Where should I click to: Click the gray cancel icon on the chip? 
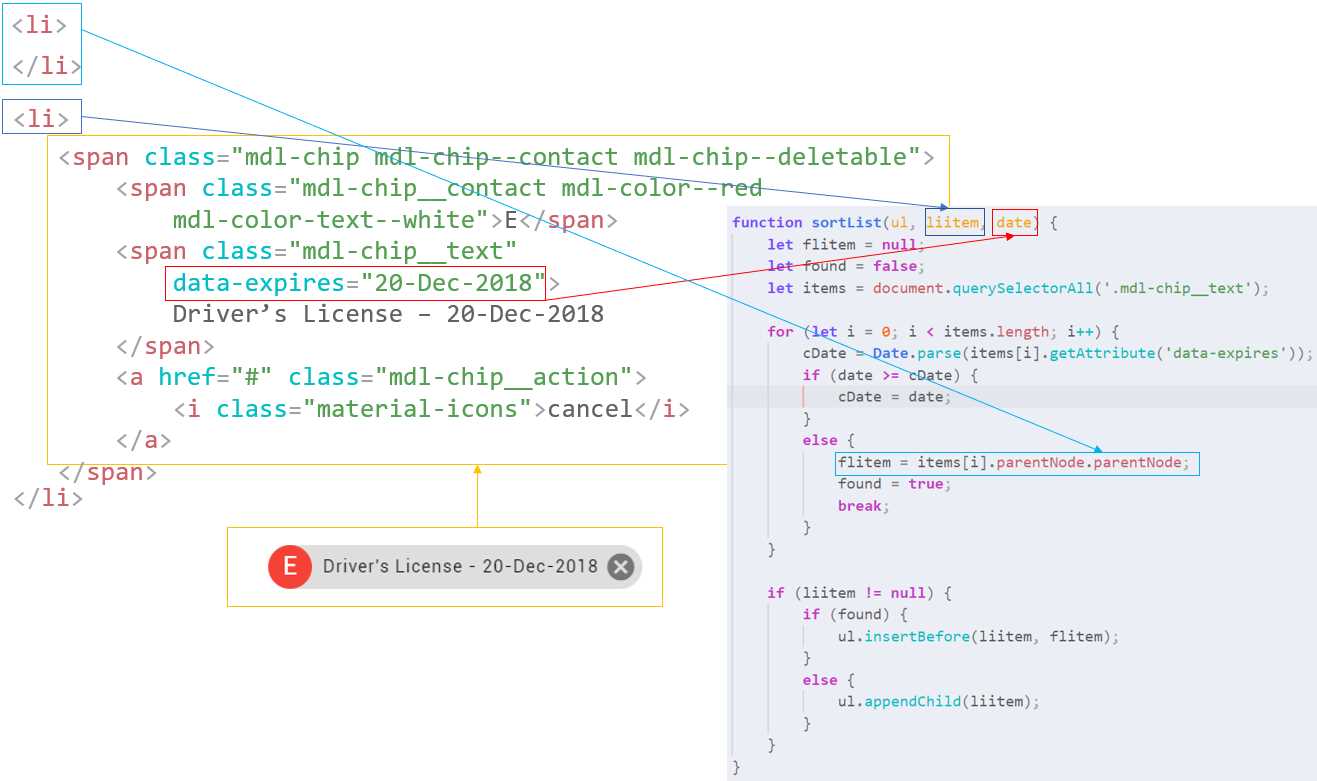click(620, 566)
